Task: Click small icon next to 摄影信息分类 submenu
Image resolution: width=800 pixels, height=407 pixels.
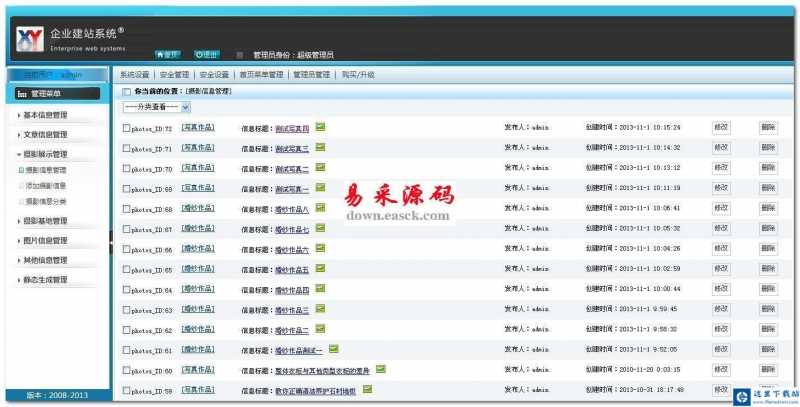Action: (x=21, y=202)
